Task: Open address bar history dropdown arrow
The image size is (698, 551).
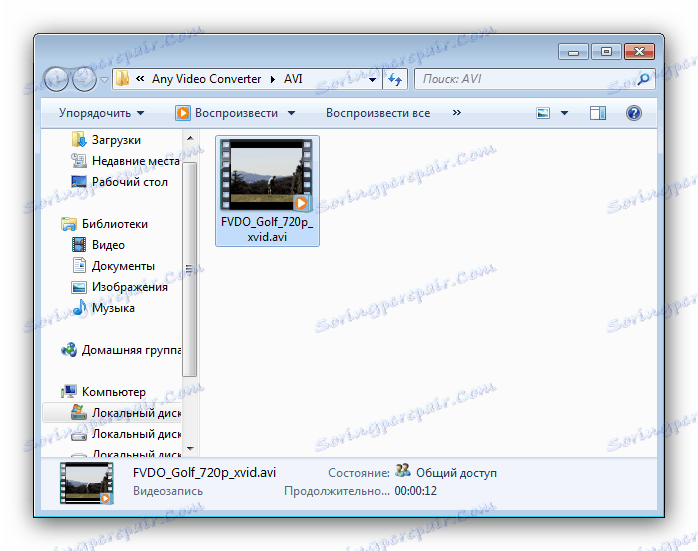Action: click(x=373, y=80)
